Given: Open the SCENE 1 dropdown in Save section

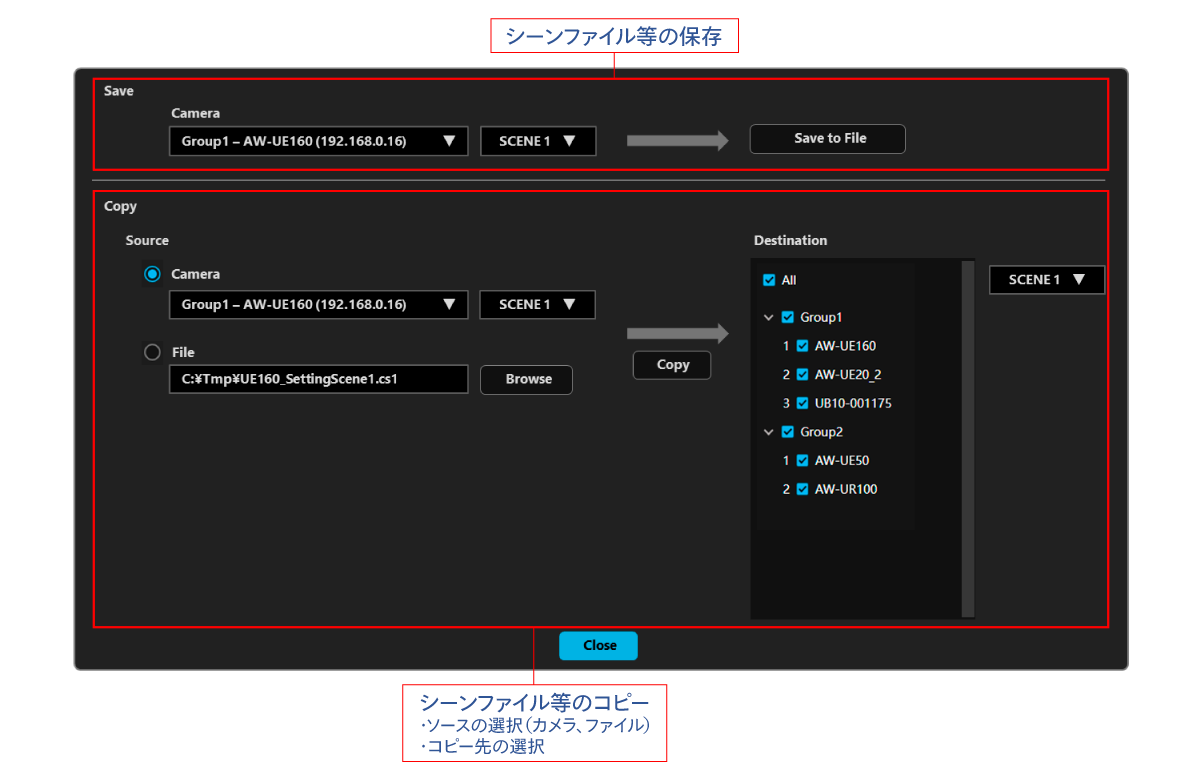Looking at the screenshot, I should coord(538,141).
